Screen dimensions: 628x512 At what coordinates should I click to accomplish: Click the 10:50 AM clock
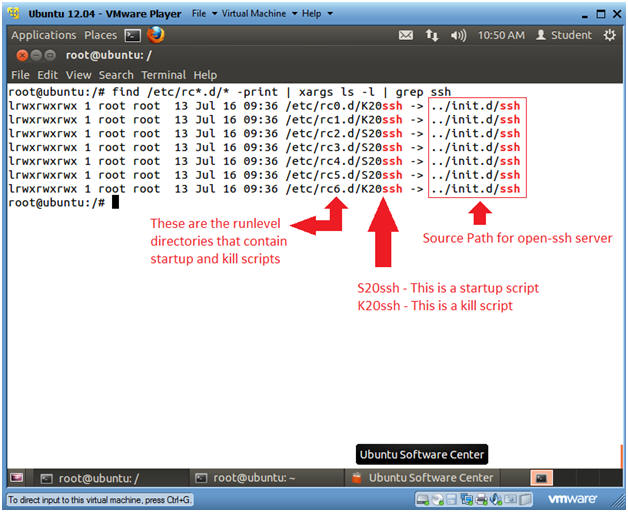501,35
